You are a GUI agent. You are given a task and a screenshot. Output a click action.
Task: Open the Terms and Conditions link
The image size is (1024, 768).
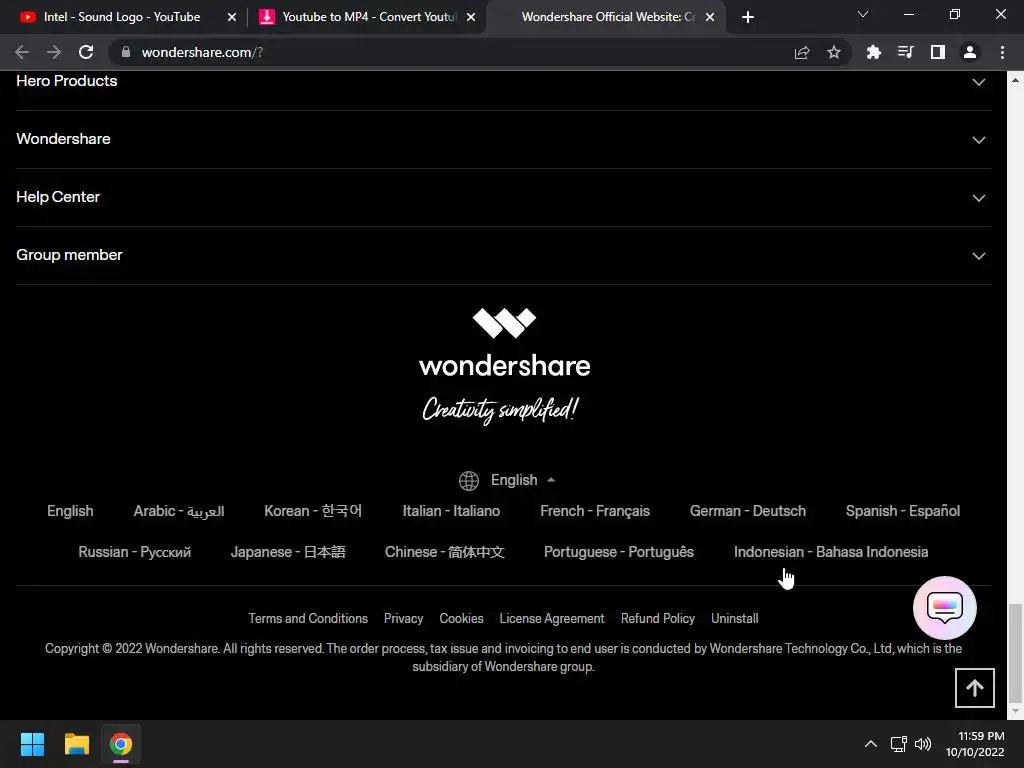[308, 618]
